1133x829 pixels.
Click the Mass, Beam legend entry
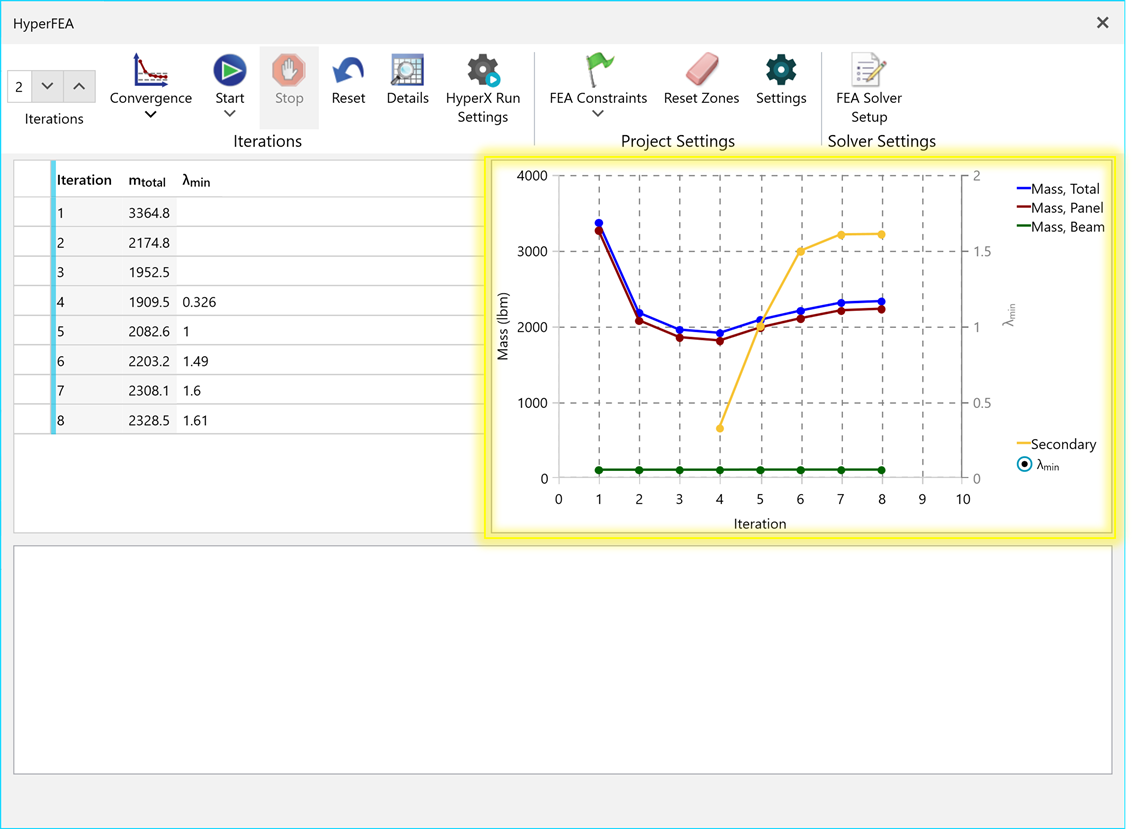coord(1061,227)
